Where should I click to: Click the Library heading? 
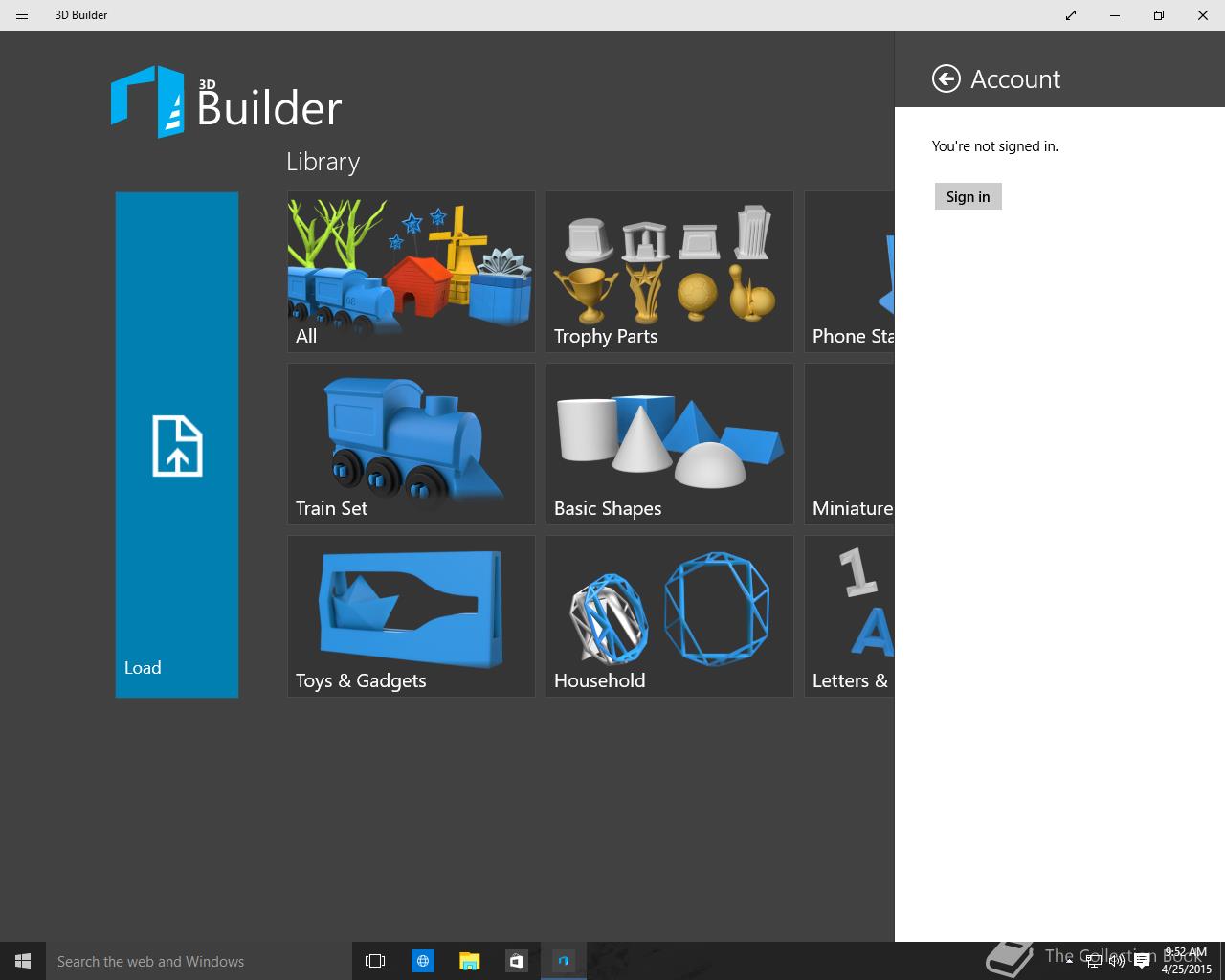tap(323, 162)
